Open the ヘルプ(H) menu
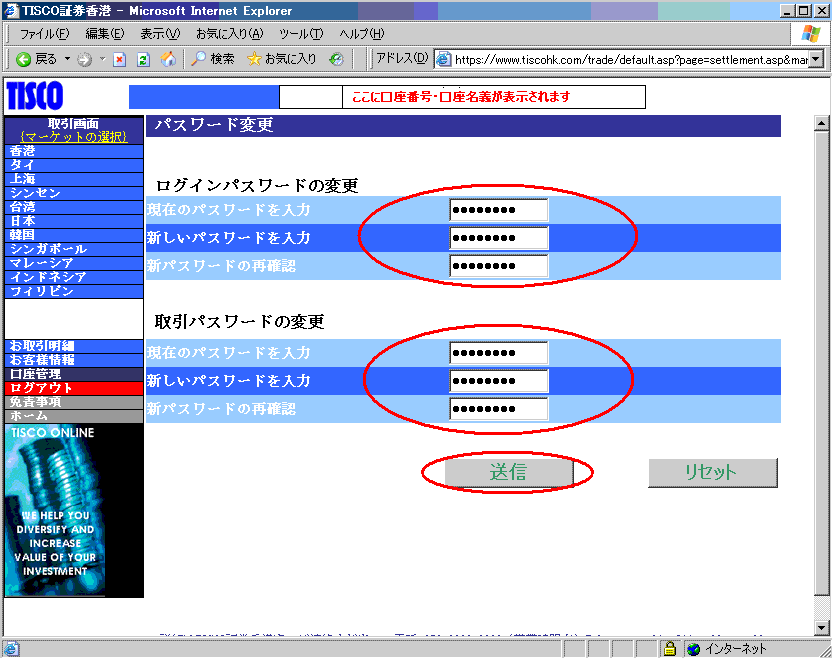The image size is (832, 658). tap(361, 34)
